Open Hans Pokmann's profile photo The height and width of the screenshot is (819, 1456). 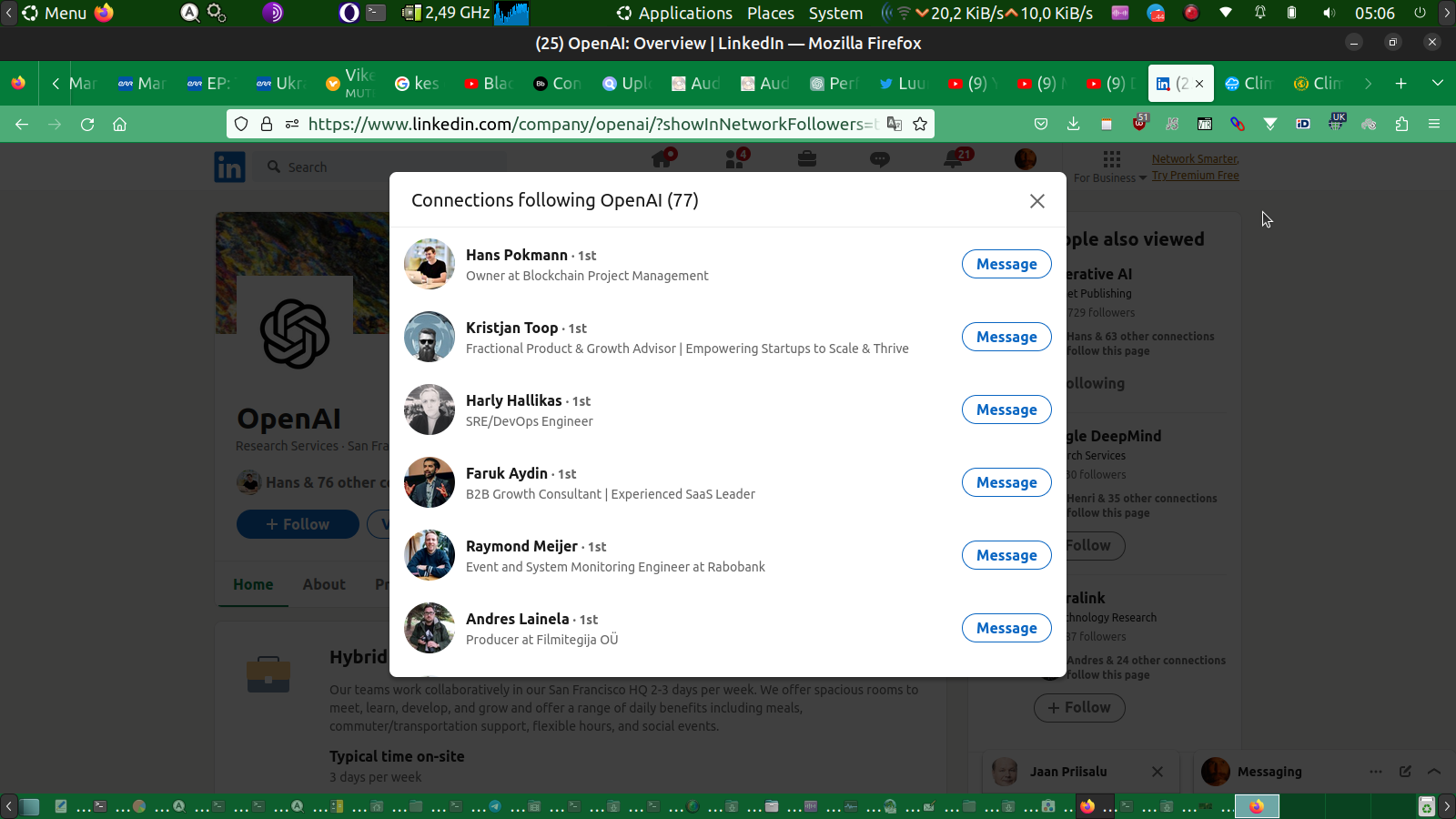[x=430, y=264]
